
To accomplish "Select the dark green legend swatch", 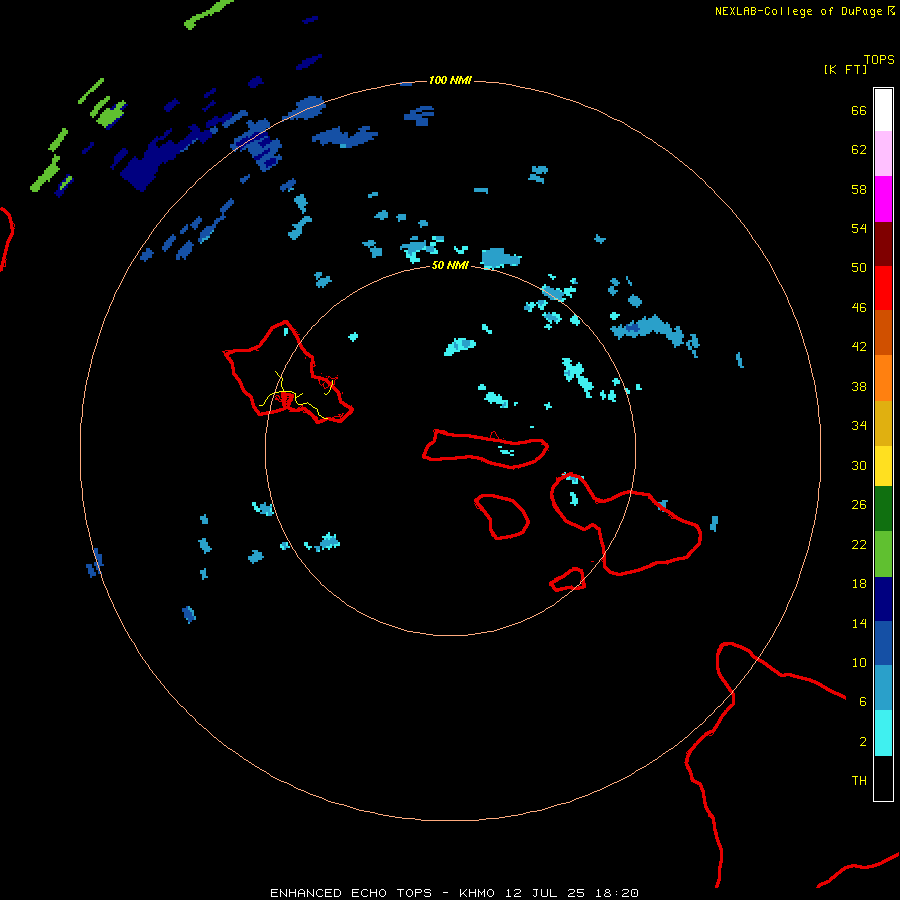I will 883,509.
